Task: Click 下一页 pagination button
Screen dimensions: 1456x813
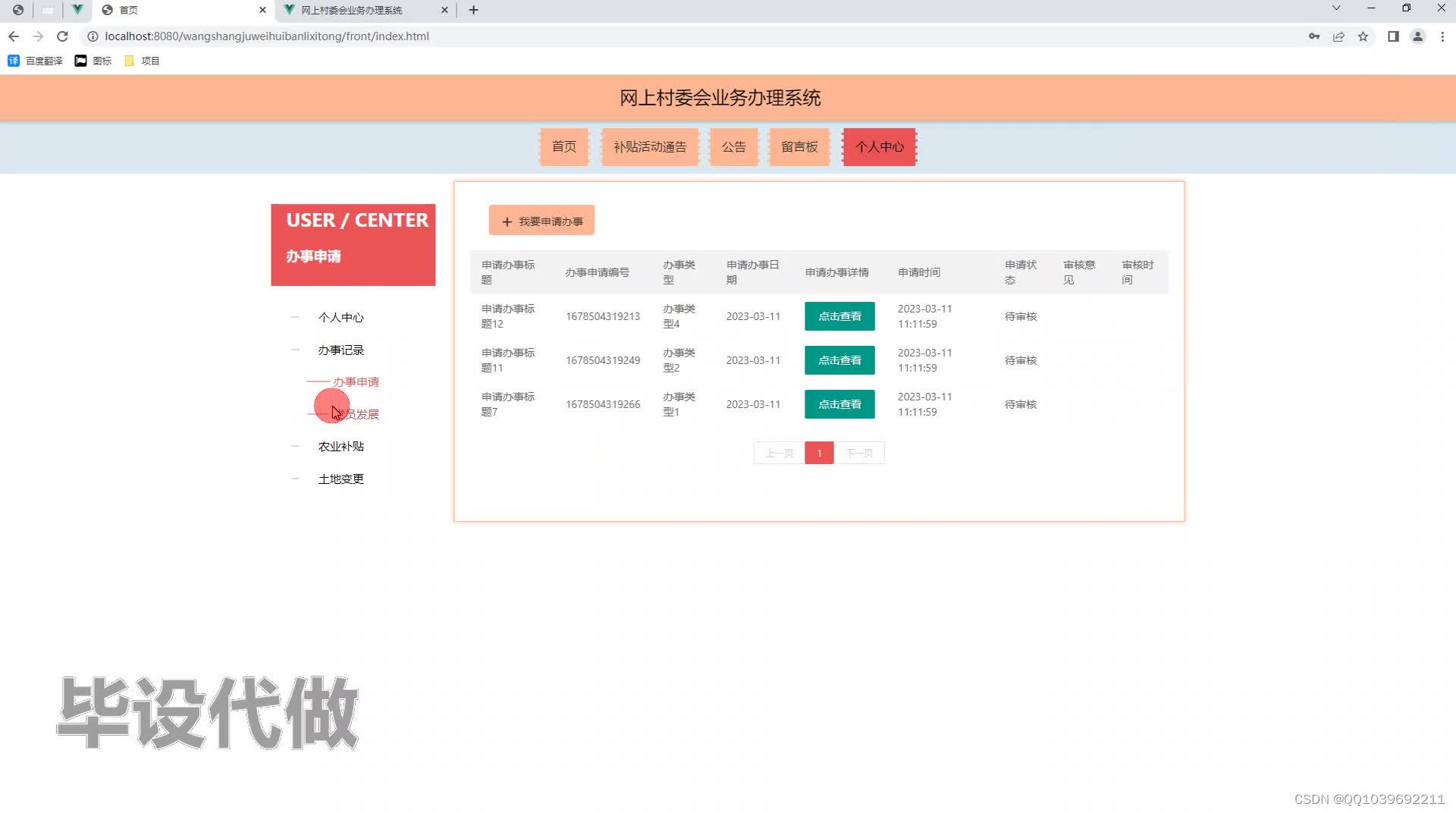Action: coord(859,453)
